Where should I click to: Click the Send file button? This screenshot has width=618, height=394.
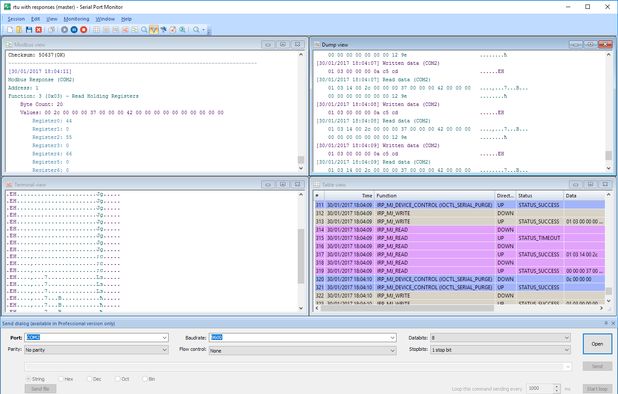pos(40,389)
